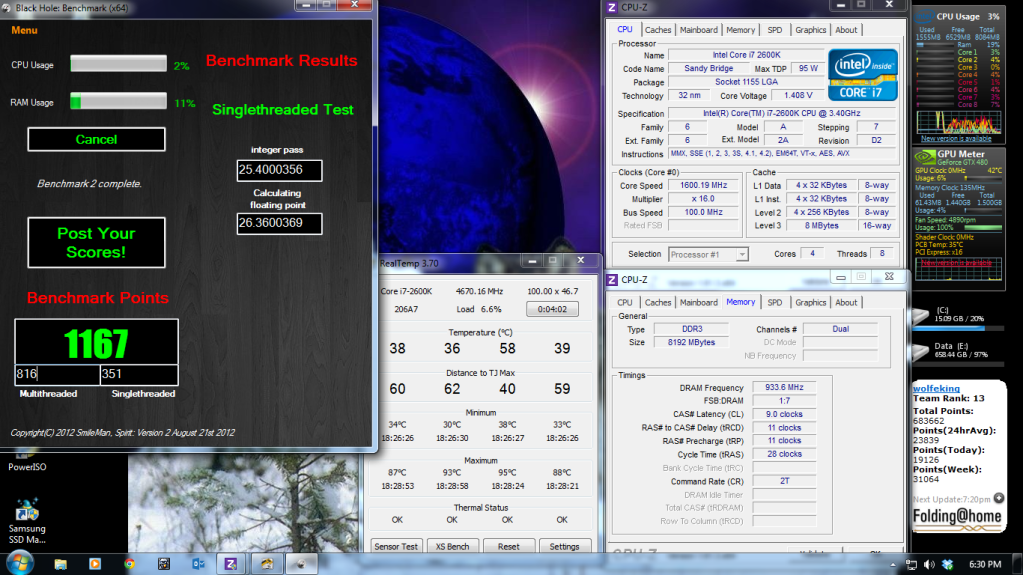
Task: Launch the media player taskbar icon
Action: click(95, 564)
